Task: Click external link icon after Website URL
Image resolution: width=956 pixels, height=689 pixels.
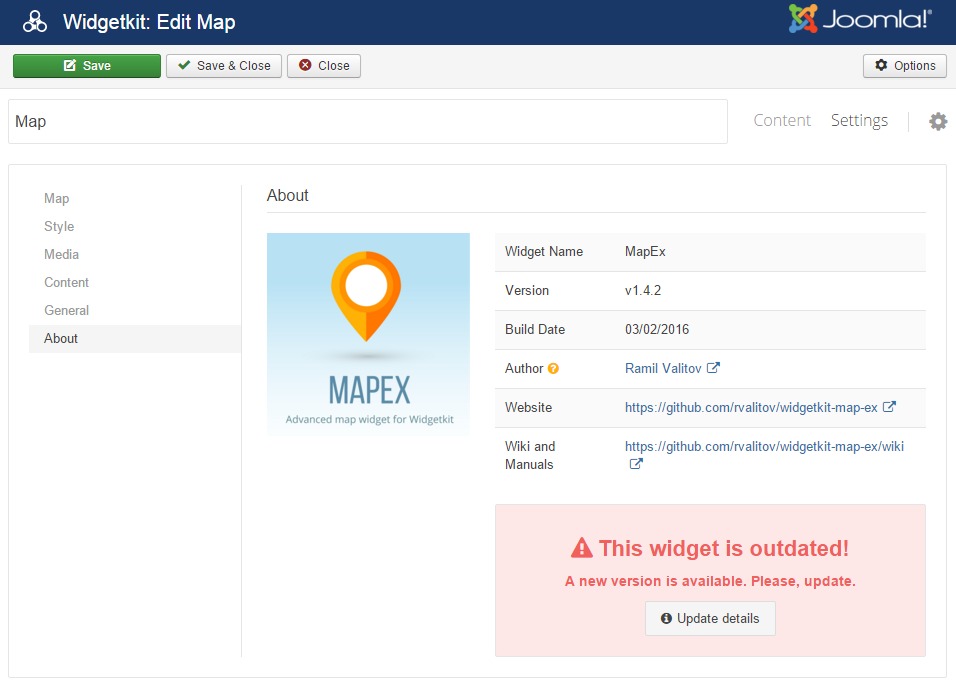Action: pyautogui.click(x=889, y=407)
